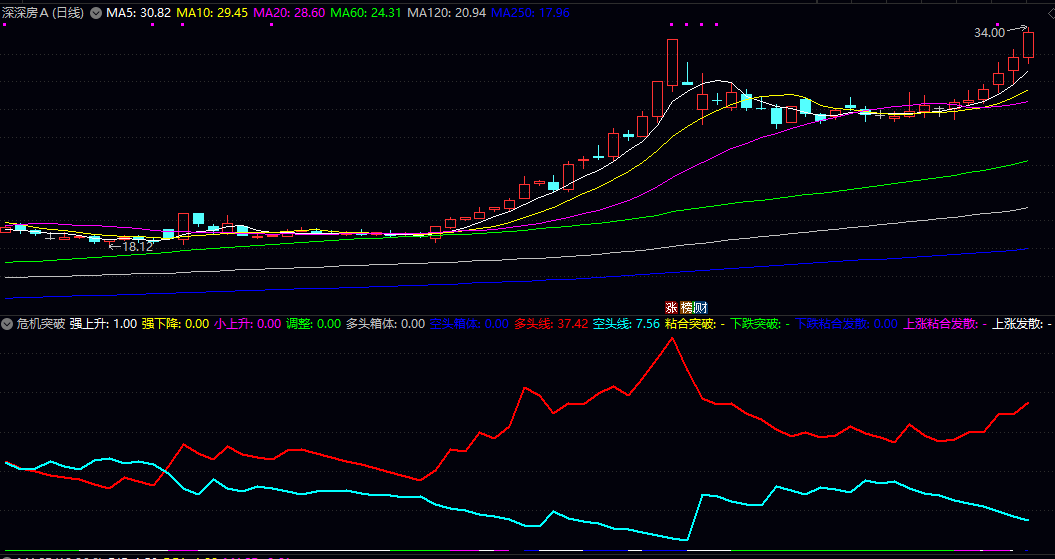Viewport: 1055px width, 559px height.
Task: Click the yellow 强下降 indicator label
Action: (x=175, y=324)
